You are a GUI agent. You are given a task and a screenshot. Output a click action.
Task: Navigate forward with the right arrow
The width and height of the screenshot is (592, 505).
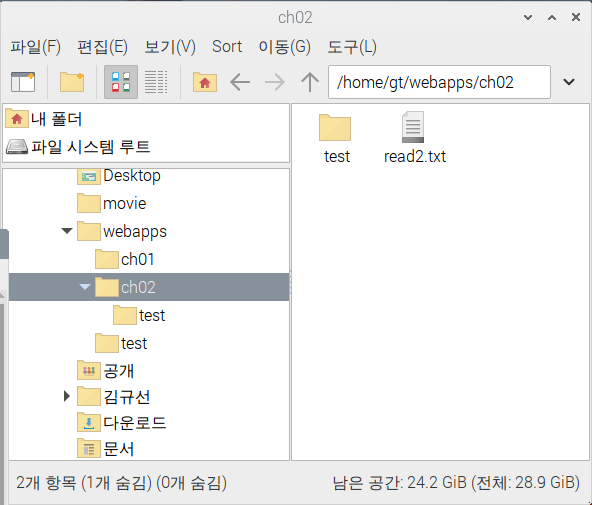click(x=275, y=82)
